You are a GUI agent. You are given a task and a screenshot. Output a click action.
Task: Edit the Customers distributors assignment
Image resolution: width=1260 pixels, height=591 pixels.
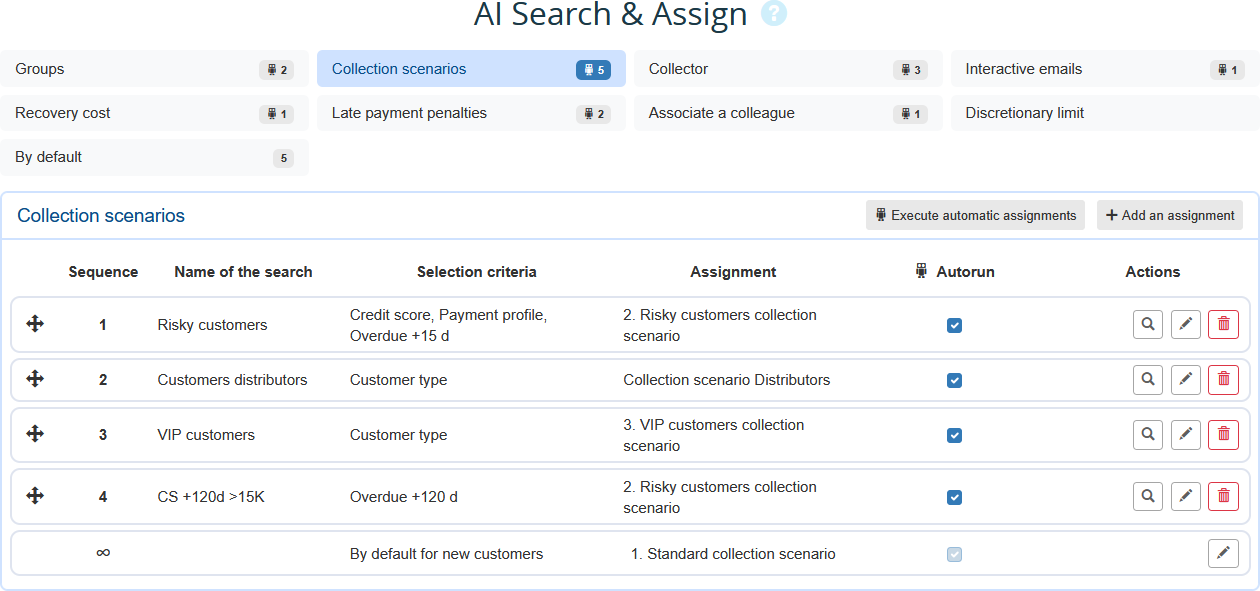1185,380
